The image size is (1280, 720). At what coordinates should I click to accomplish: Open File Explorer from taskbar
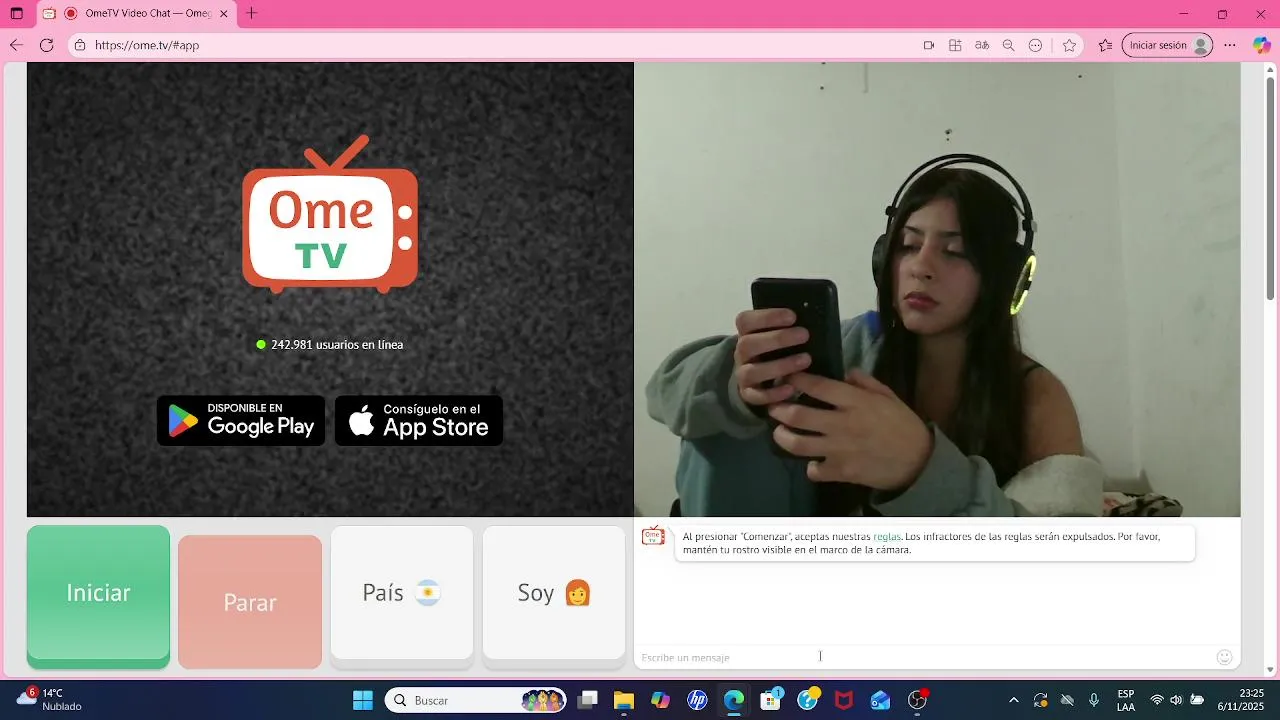(x=624, y=700)
